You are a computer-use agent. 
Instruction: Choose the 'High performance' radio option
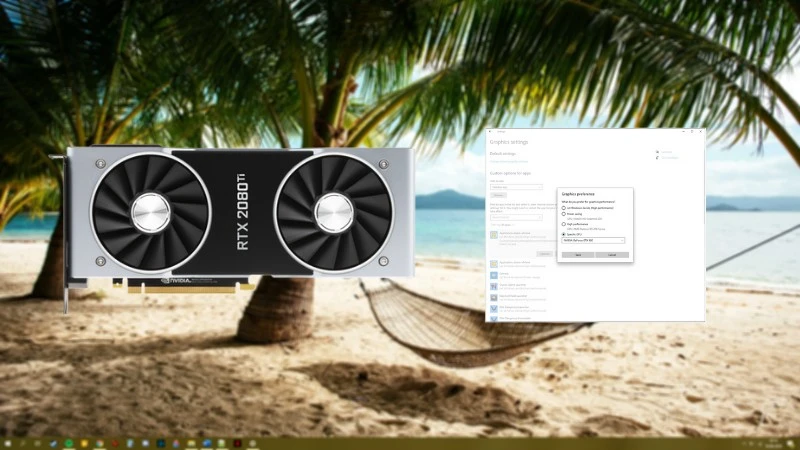tap(564, 224)
